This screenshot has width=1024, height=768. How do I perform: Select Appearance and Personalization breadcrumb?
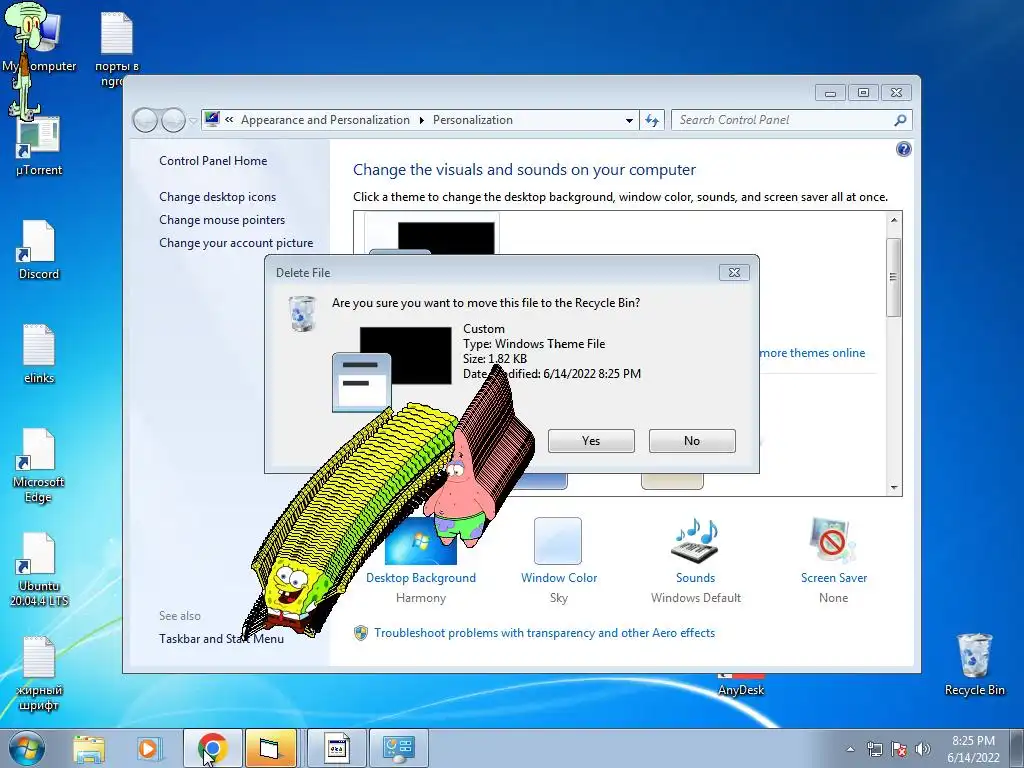[x=325, y=120]
